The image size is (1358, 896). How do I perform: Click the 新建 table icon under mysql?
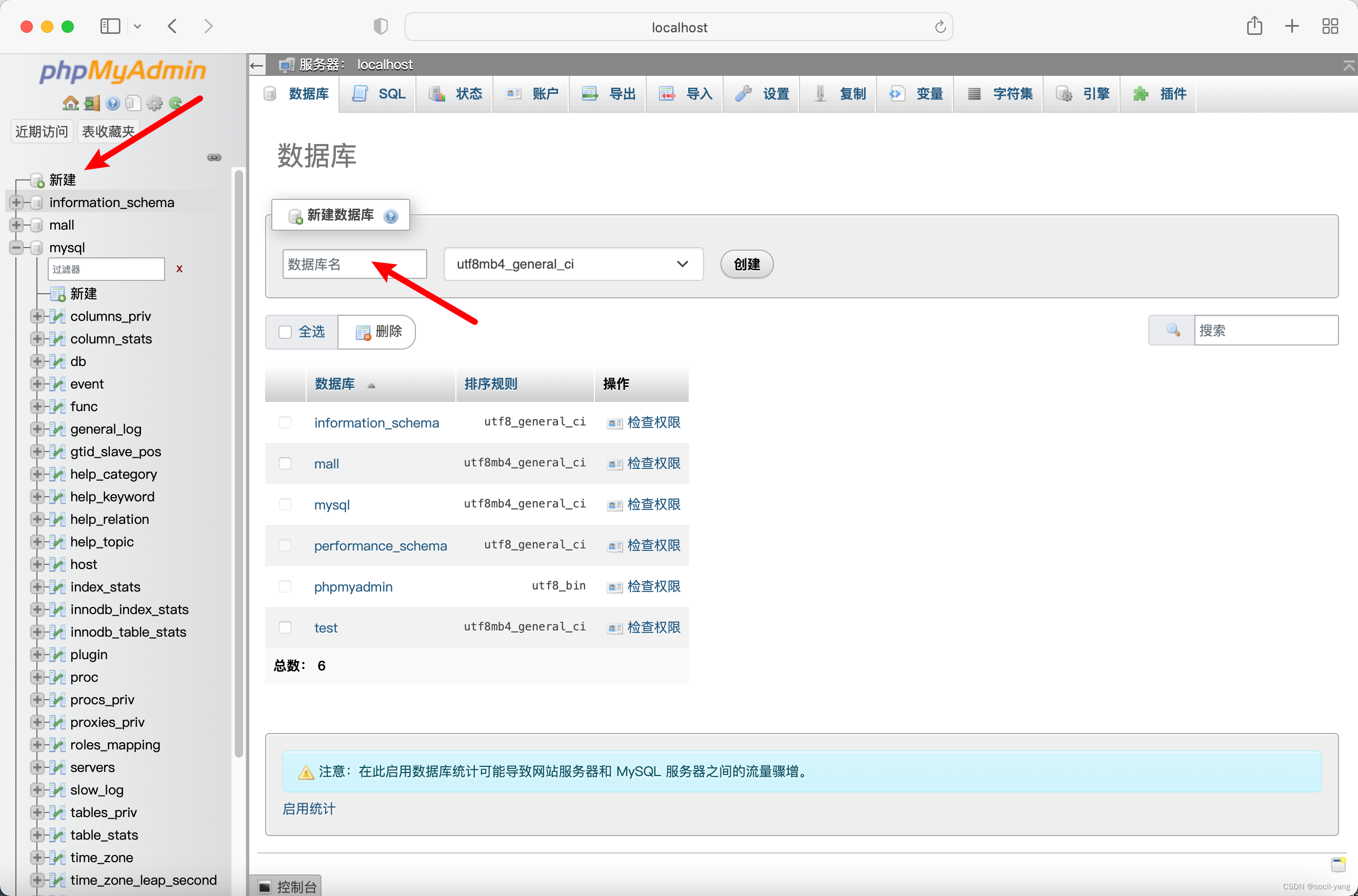tap(58, 294)
